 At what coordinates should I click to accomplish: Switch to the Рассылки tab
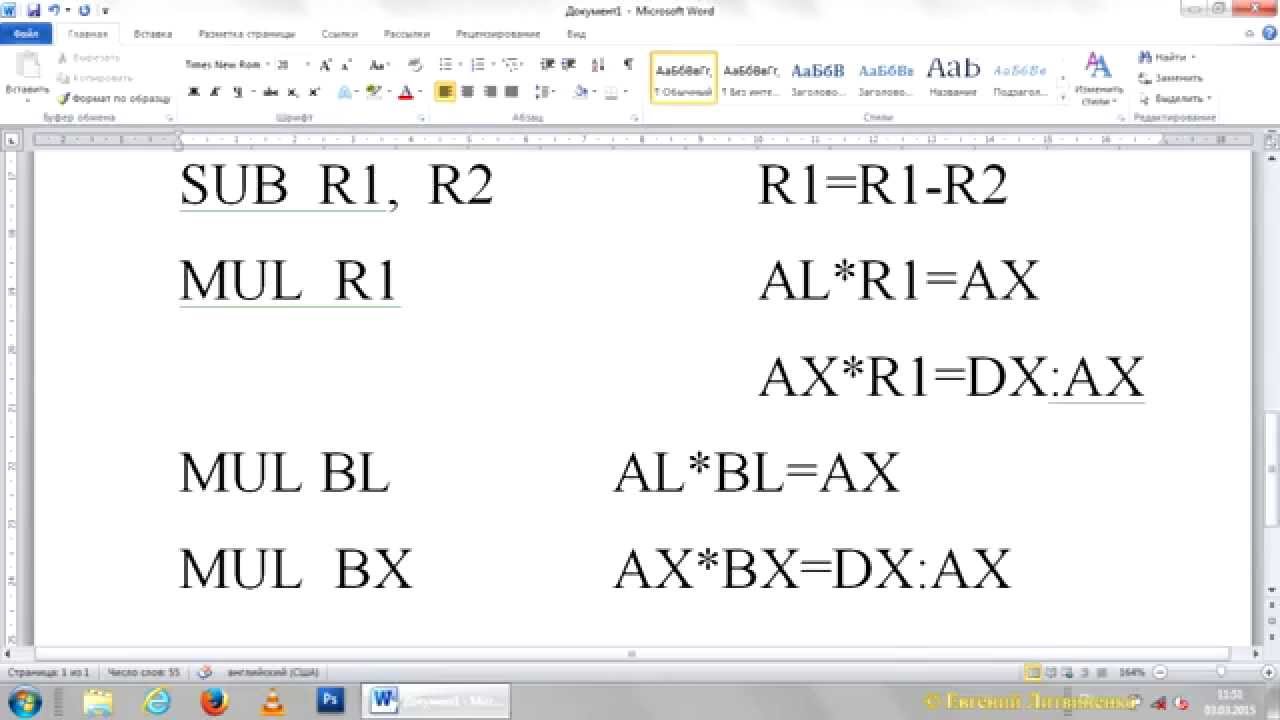tap(407, 33)
